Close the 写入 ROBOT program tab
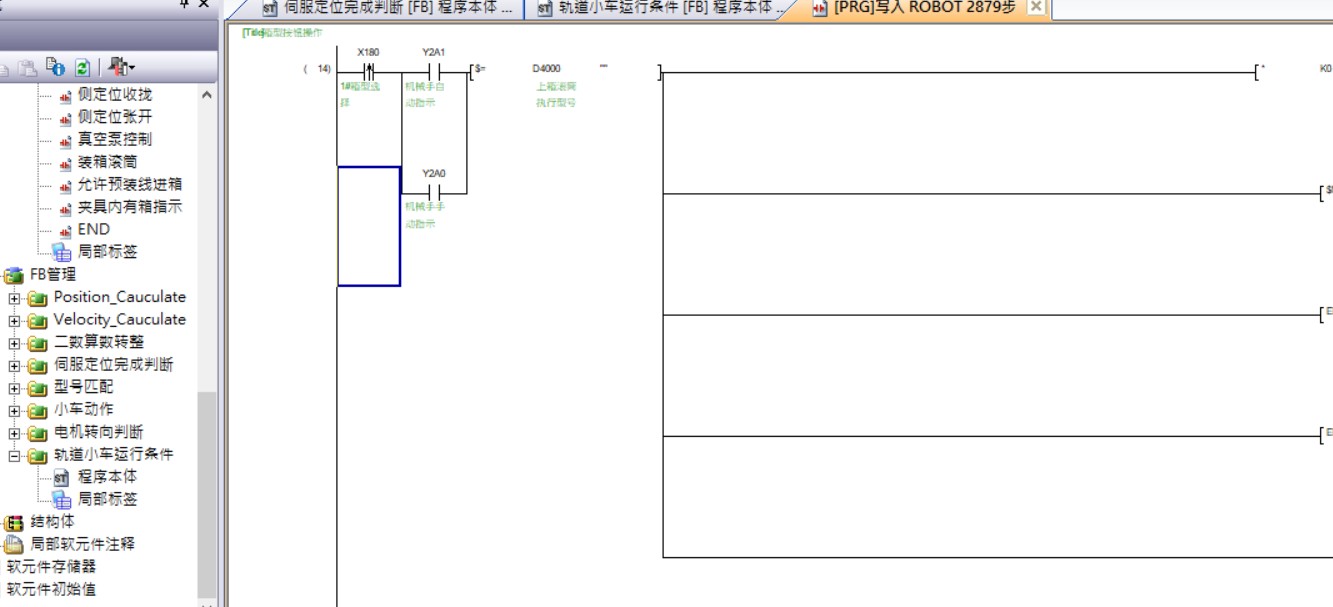This screenshot has height=607, width=1333. [1036, 7]
